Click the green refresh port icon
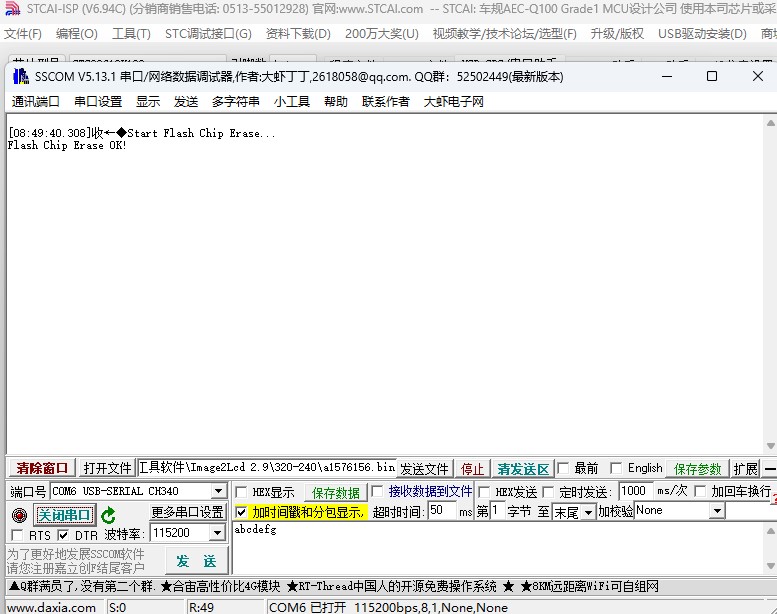 pos(108,515)
